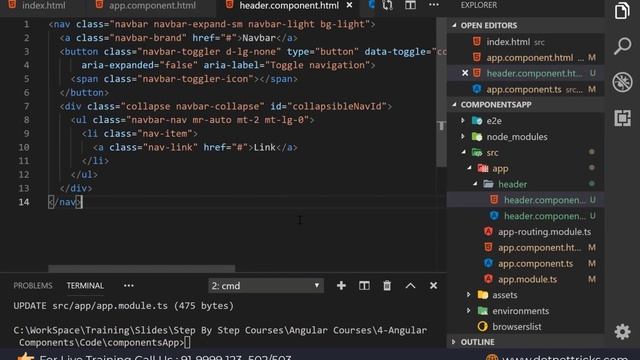Expand the assets folder

(x=504, y=295)
